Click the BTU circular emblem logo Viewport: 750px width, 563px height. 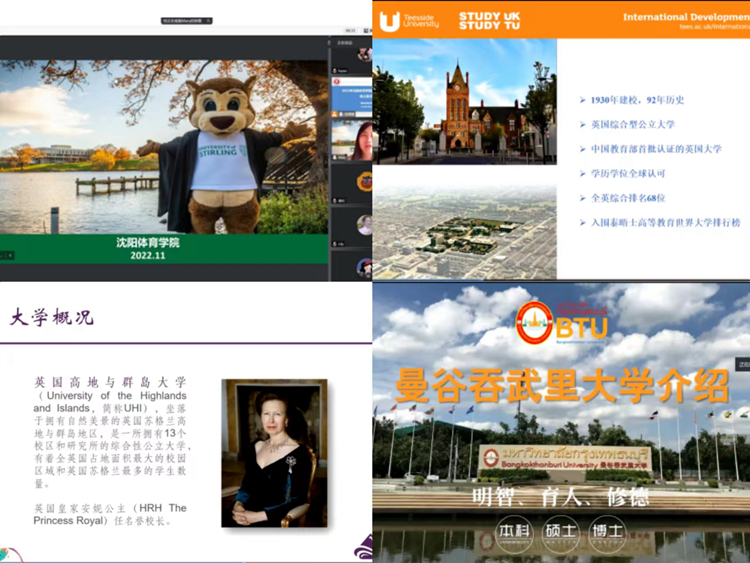pos(535,322)
